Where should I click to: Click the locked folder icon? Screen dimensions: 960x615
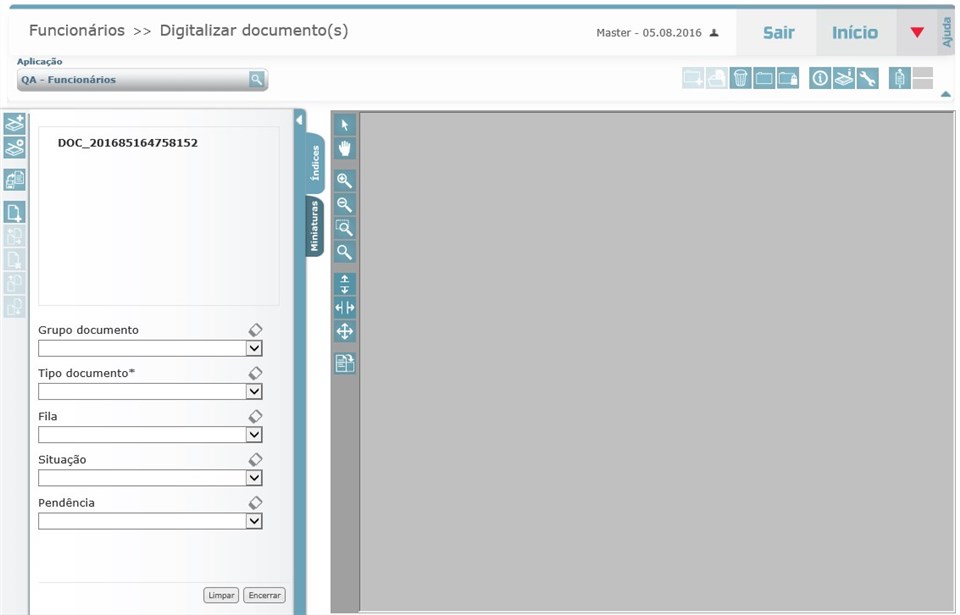787,77
